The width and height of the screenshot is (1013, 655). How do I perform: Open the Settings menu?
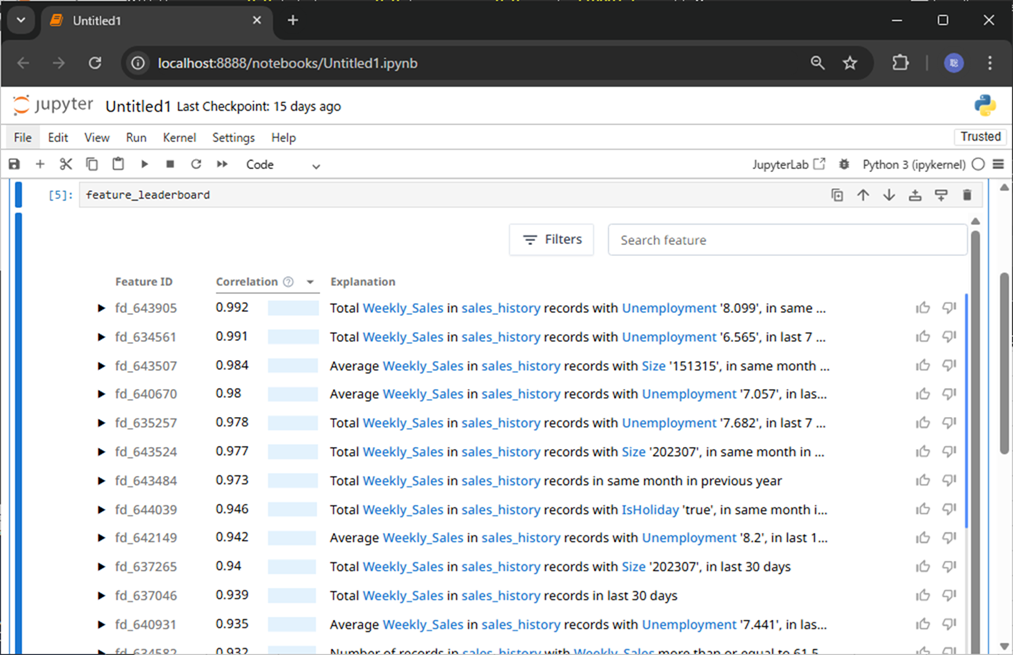tap(233, 138)
